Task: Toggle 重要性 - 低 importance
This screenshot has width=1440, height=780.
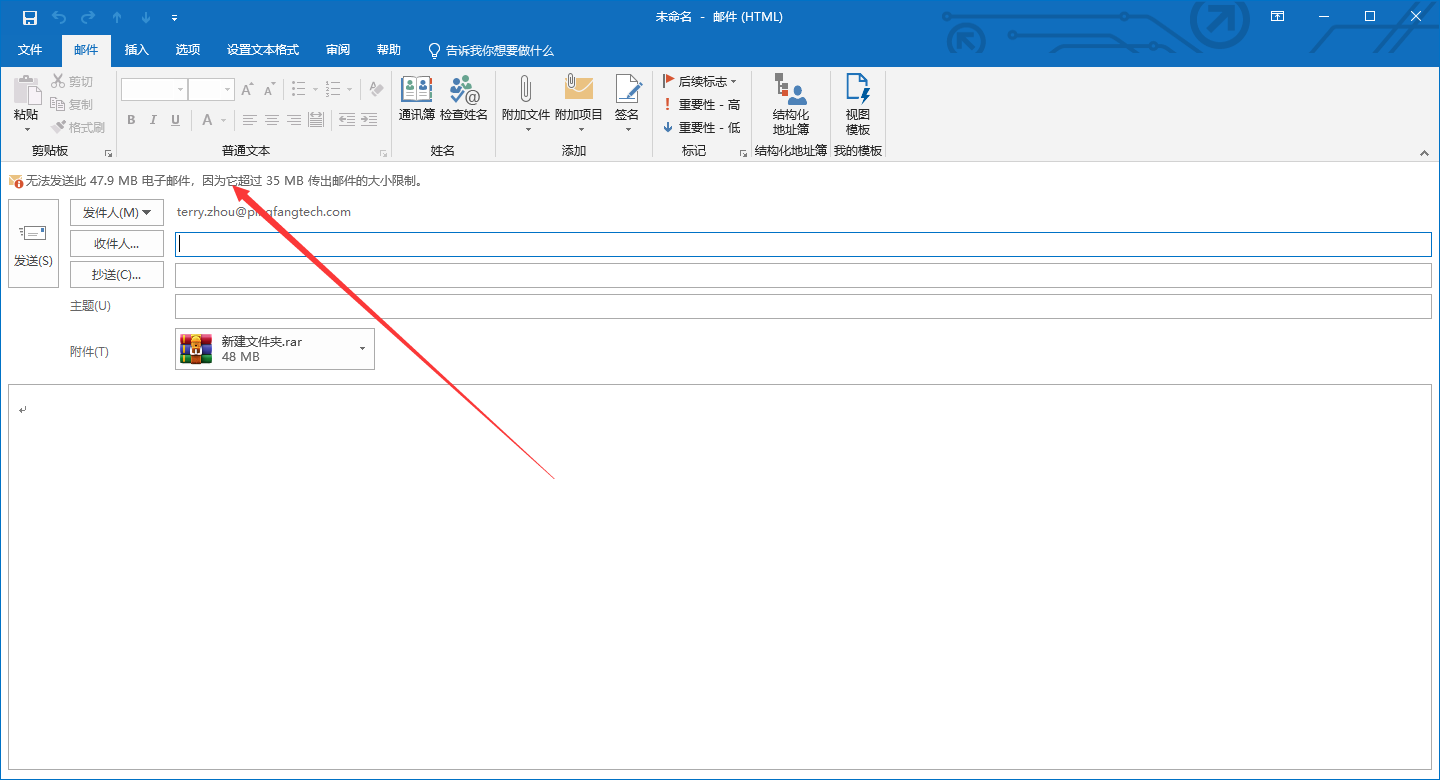Action: click(x=701, y=127)
